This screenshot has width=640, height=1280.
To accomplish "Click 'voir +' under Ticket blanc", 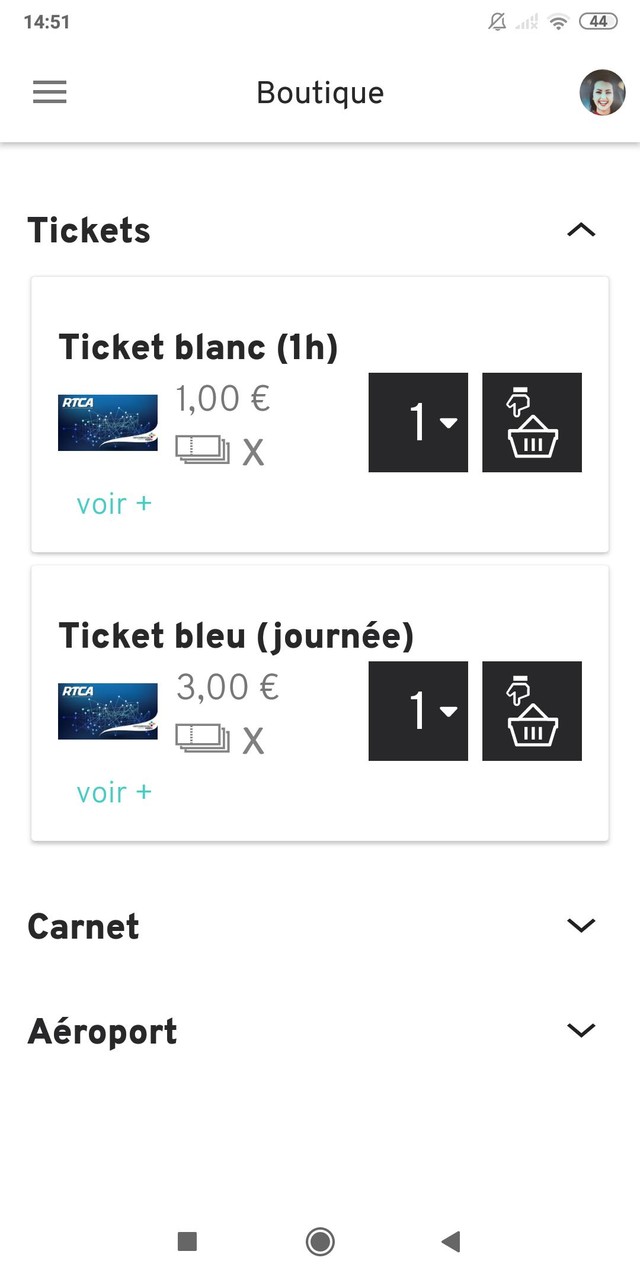I will (x=114, y=504).
